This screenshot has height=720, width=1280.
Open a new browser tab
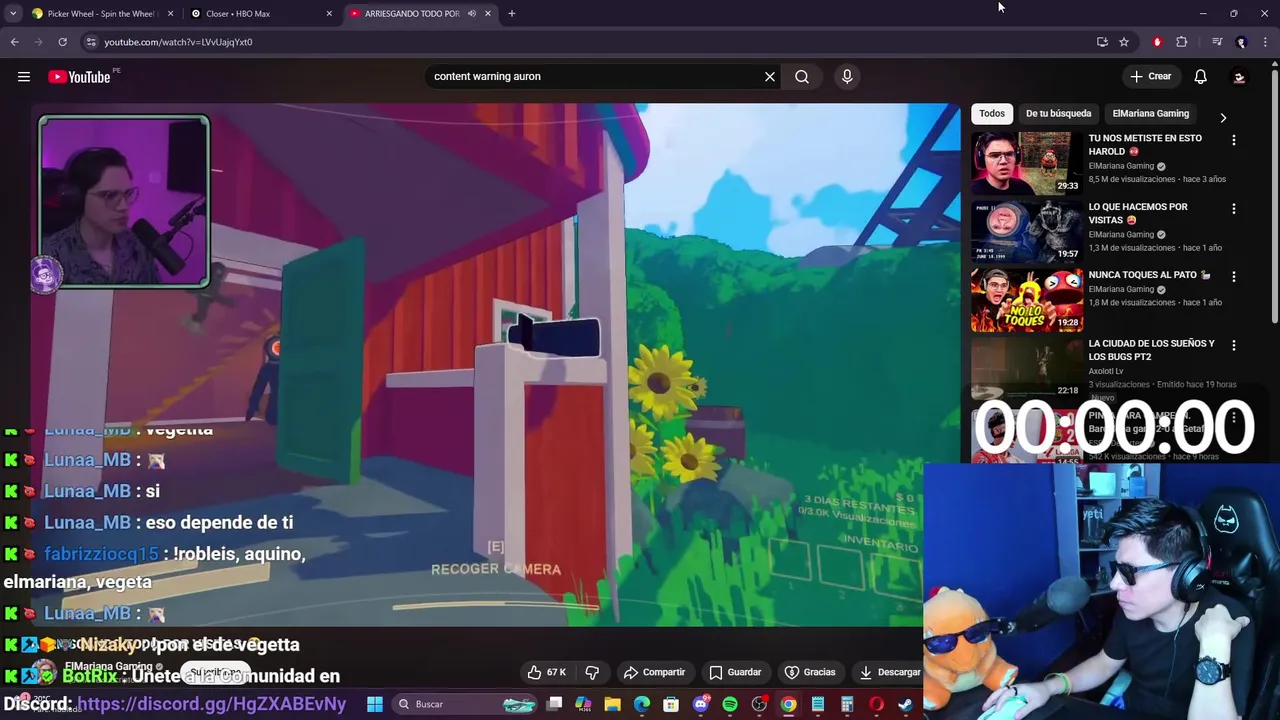point(511,14)
